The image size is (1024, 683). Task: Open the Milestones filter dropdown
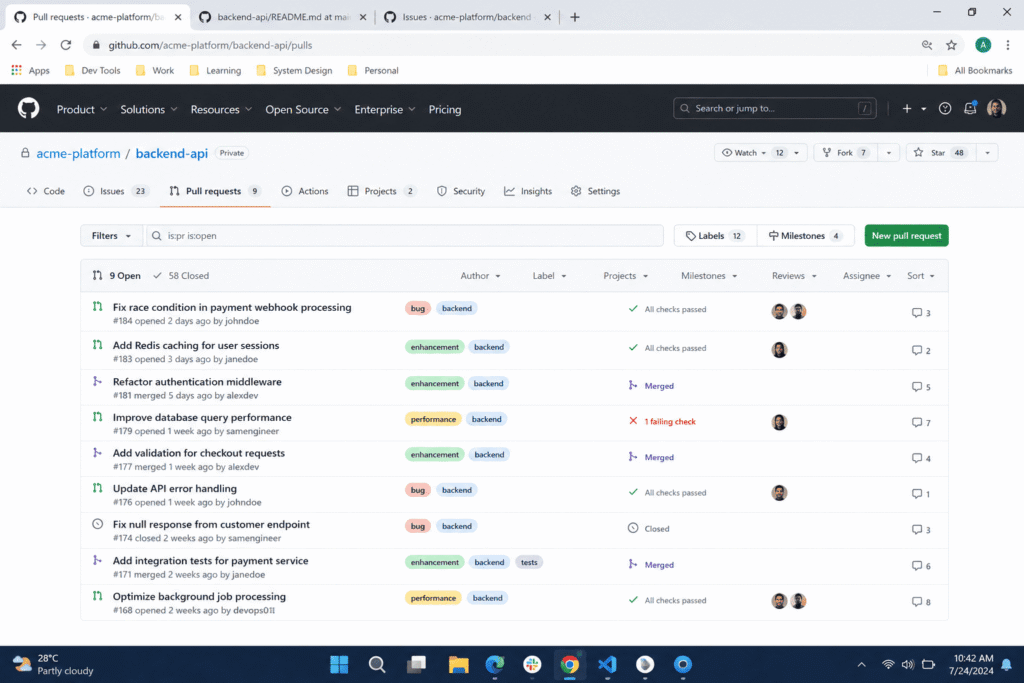[x=709, y=276]
